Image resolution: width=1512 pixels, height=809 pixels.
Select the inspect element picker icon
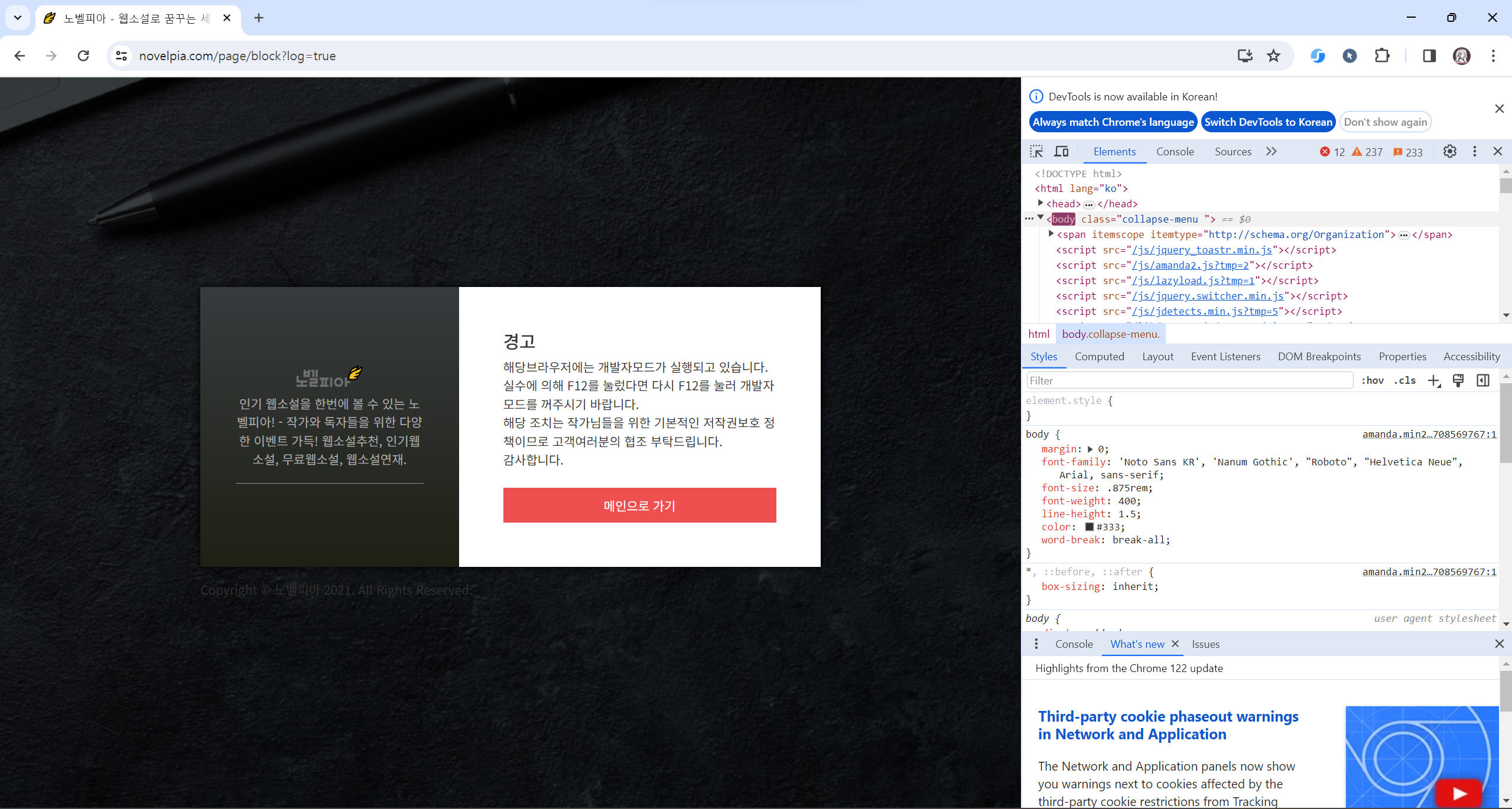pyautogui.click(x=1036, y=152)
